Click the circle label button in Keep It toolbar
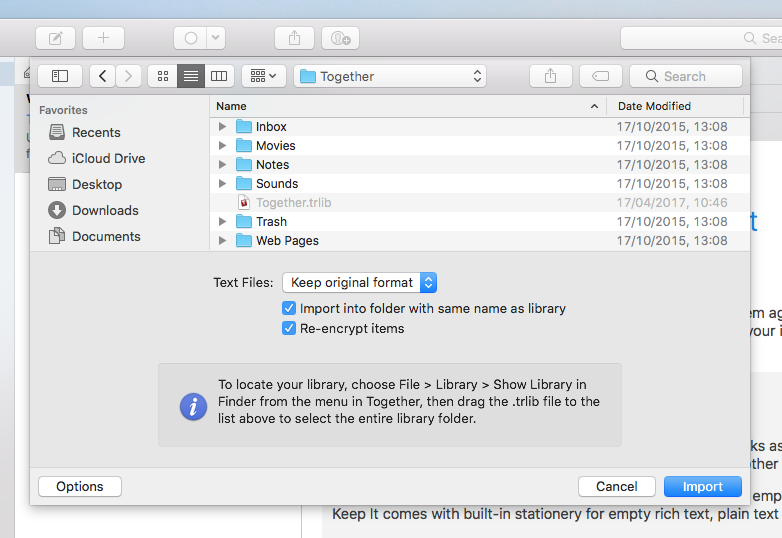This screenshot has width=782, height=538. point(191,38)
